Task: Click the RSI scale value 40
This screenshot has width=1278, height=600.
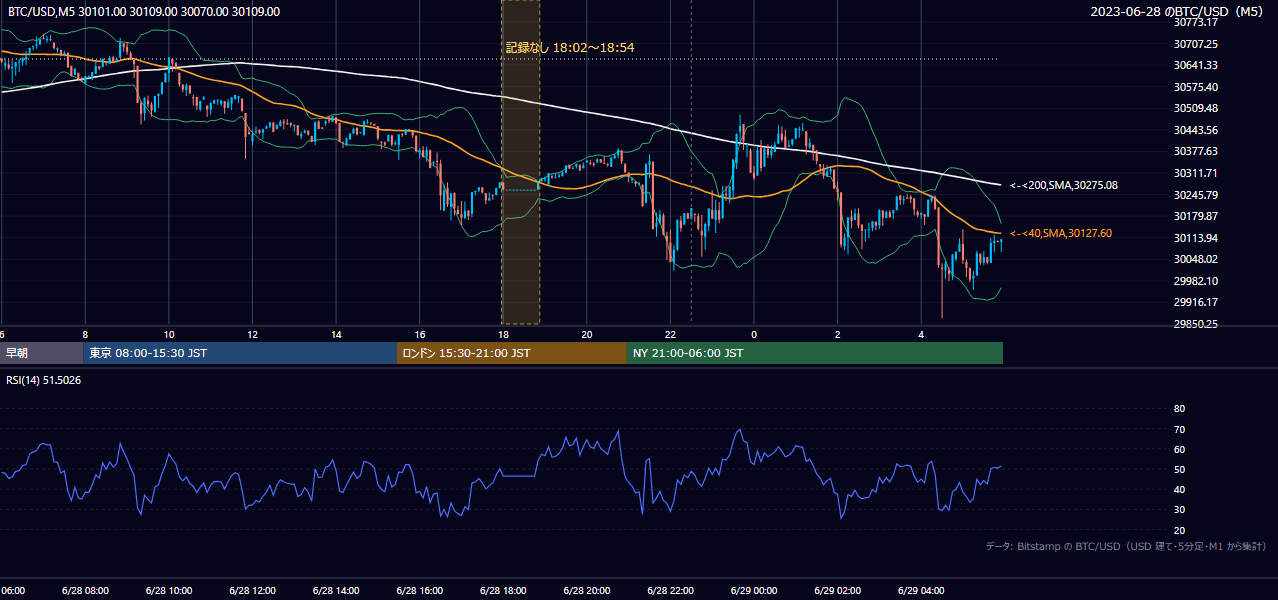Action: pyautogui.click(x=1179, y=490)
